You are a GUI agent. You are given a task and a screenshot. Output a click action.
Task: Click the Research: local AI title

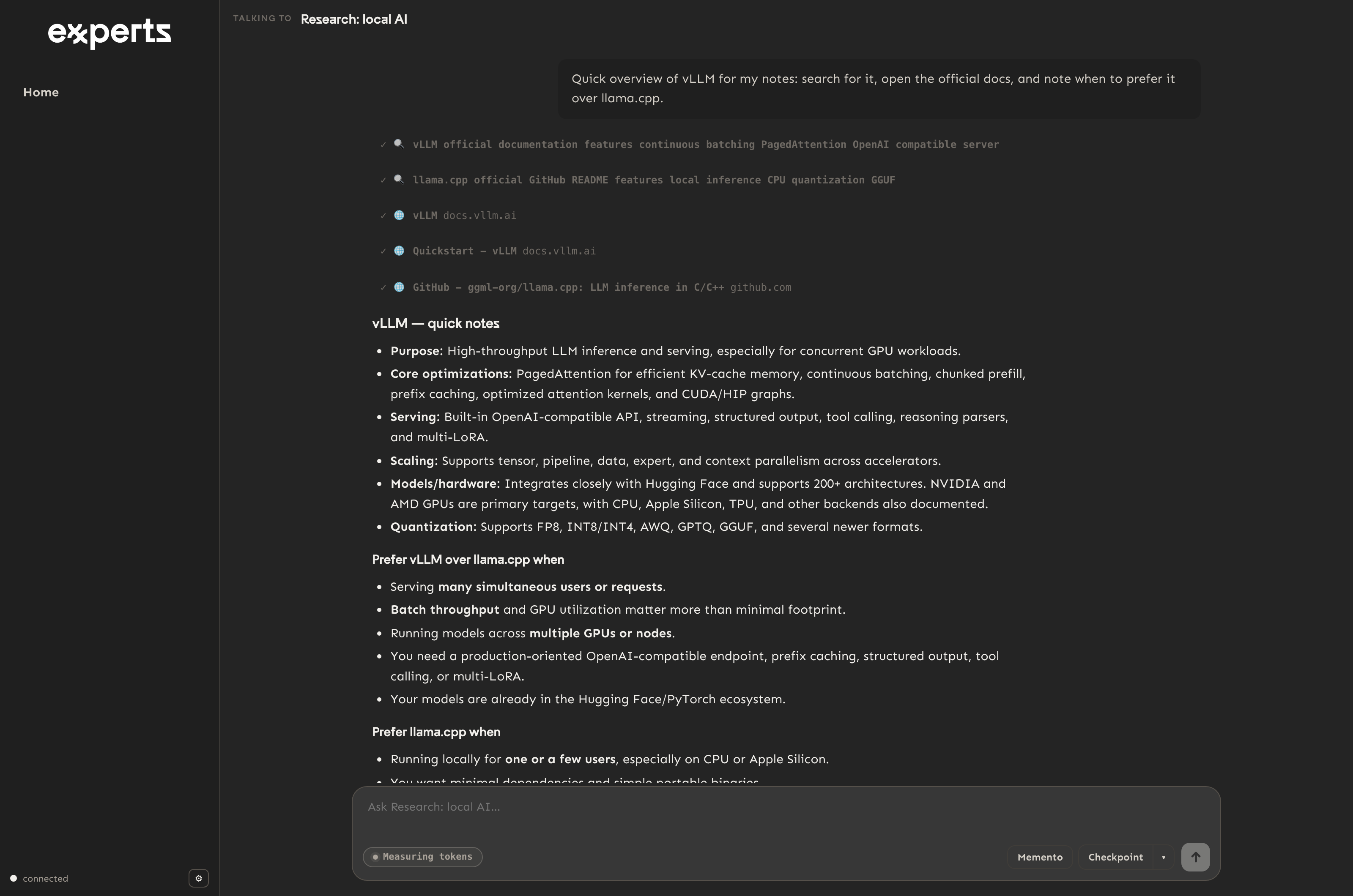[x=354, y=19]
